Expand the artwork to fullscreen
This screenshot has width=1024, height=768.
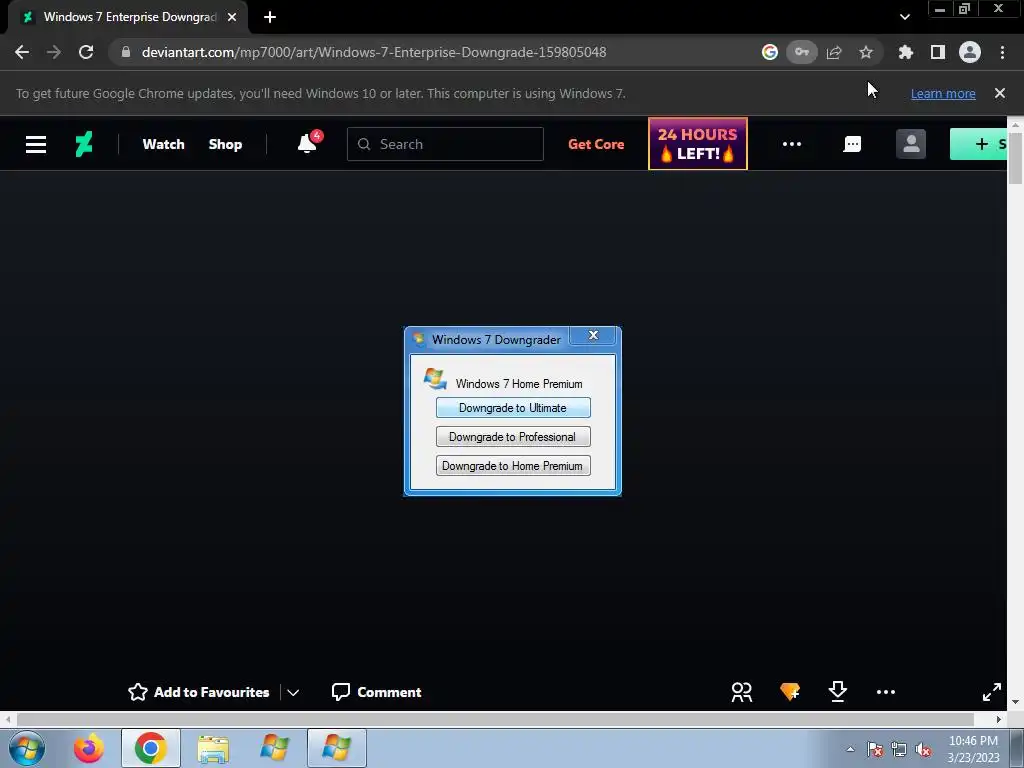pos(991,692)
